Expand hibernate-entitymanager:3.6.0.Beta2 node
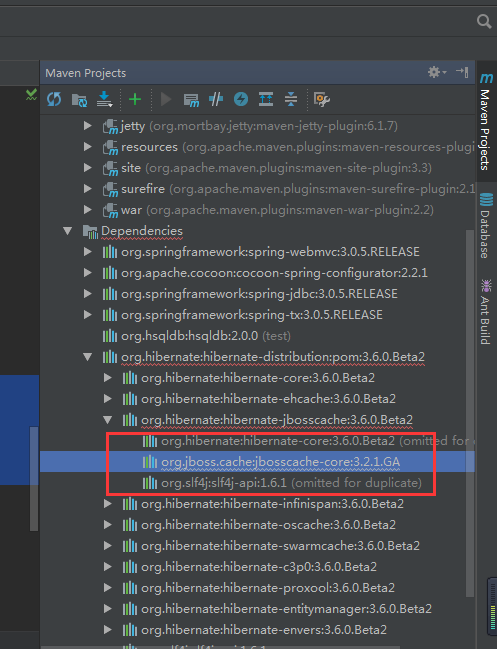The width and height of the screenshot is (497, 649). pyautogui.click(x=108, y=609)
